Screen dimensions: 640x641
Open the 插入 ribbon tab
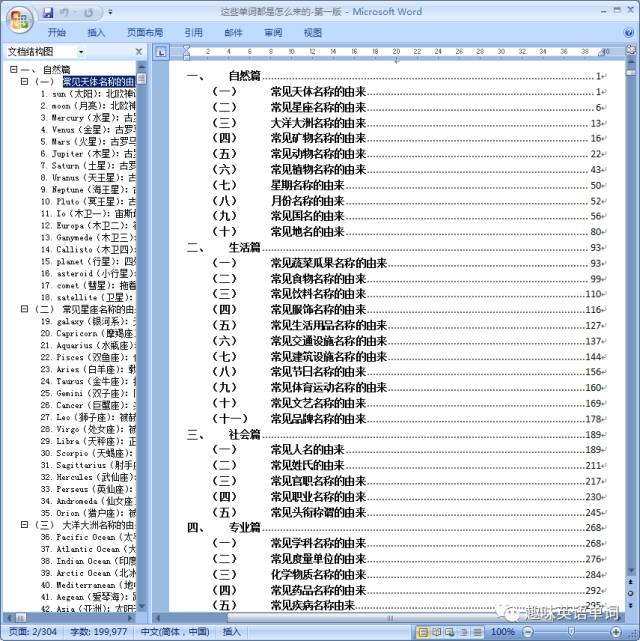[x=96, y=32]
